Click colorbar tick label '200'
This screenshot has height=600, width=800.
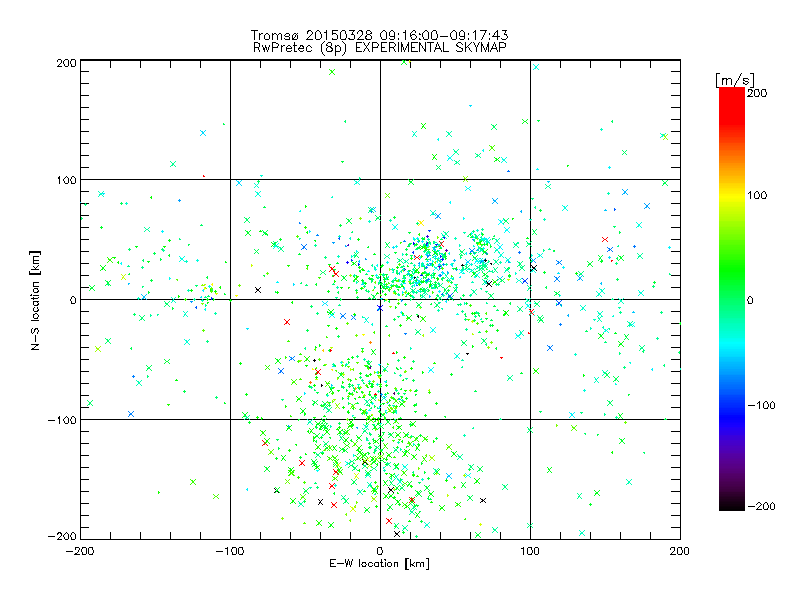click(757, 93)
